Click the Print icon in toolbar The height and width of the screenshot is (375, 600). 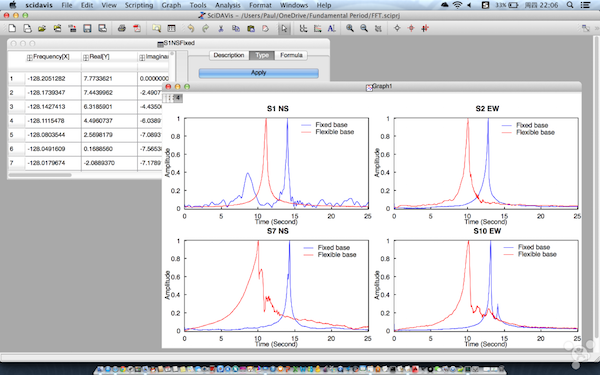pos(122,28)
